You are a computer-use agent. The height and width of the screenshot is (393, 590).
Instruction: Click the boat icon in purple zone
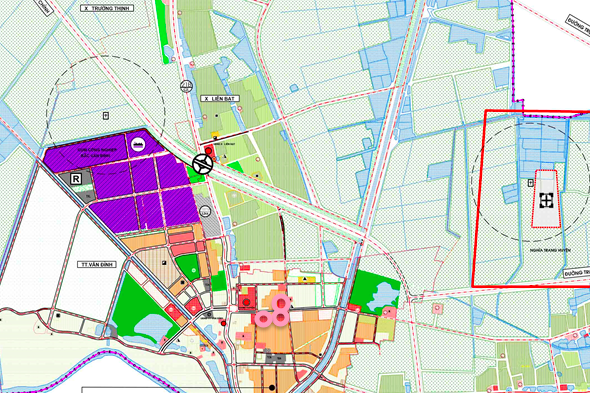[x=138, y=144]
